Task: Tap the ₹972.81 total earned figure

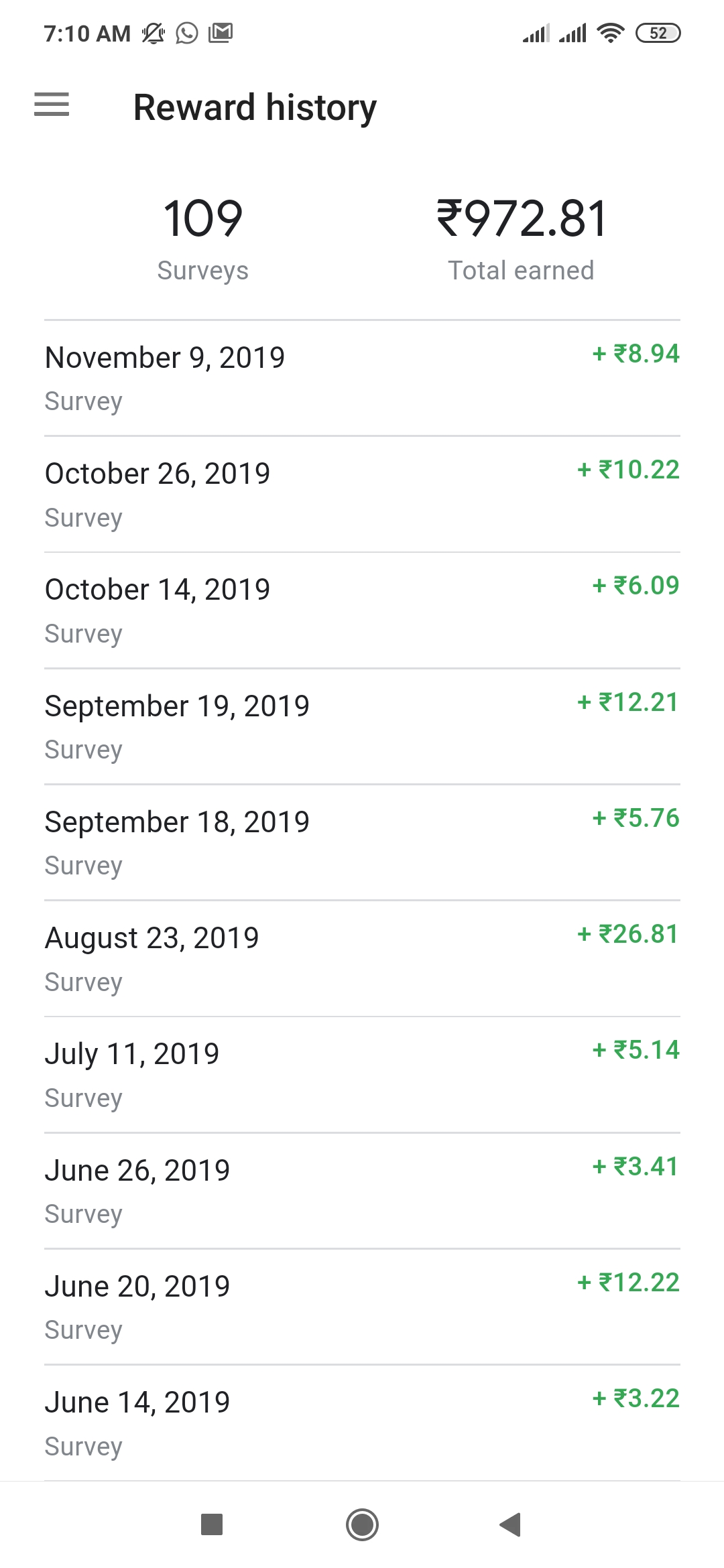Action: pyautogui.click(x=522, y=220)
